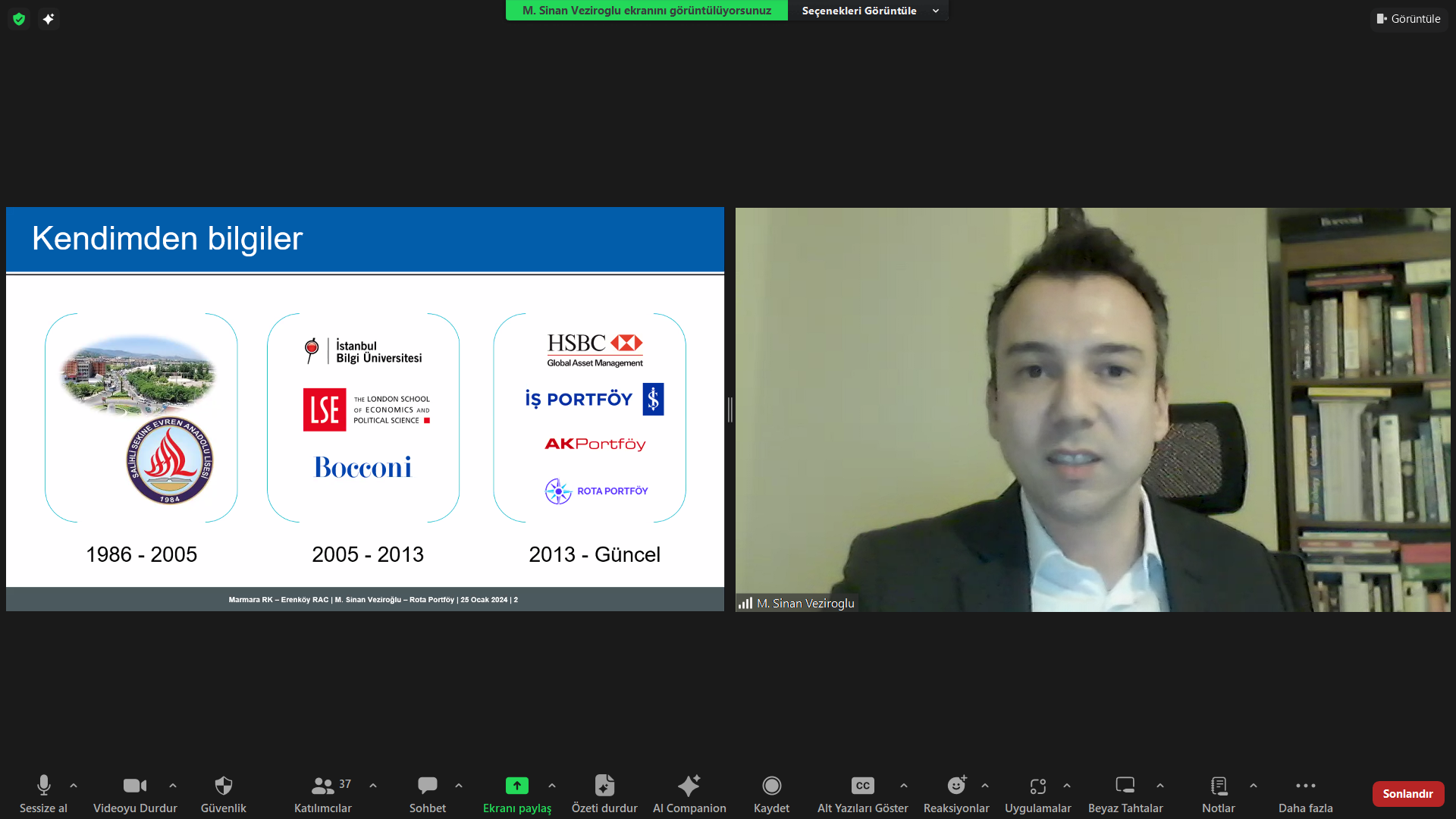
Task: End the meeting with Sonlandır
Action: [x=1408, y=794]
